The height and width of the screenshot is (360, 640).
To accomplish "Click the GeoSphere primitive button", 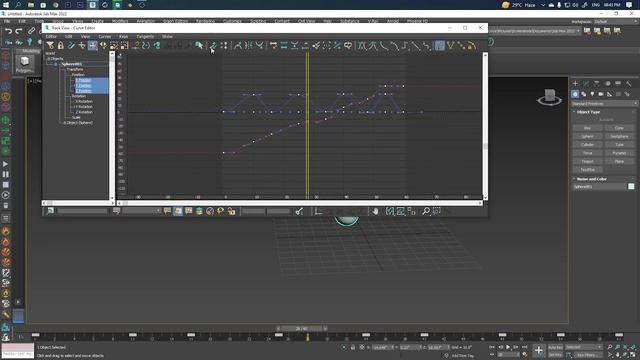I will pos(619,136).
